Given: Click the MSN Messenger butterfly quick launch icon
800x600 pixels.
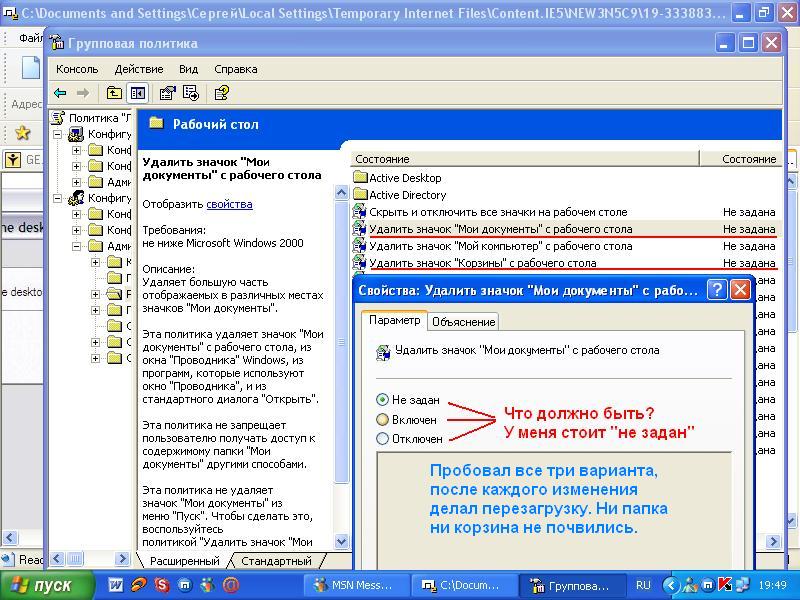Looking at the screenshot, I should [x=208, y=585].
